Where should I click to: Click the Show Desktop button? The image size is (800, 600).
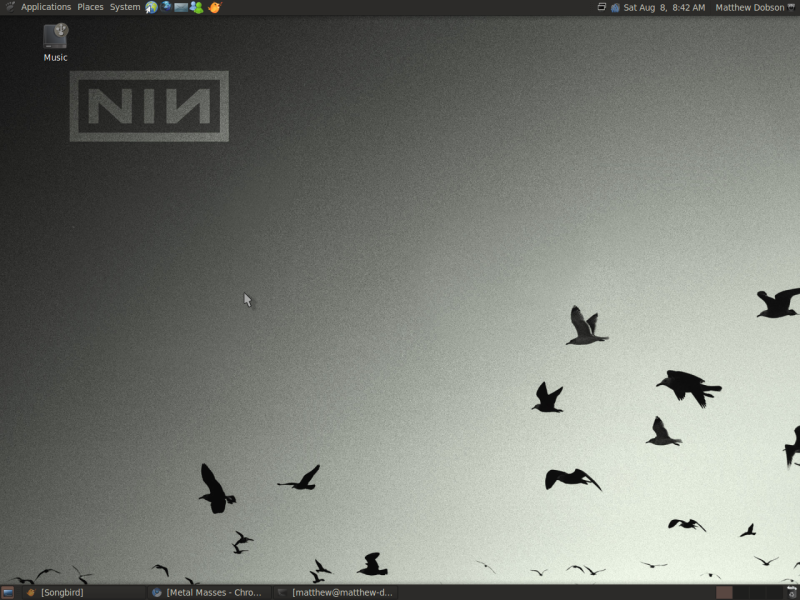point(8,592)
